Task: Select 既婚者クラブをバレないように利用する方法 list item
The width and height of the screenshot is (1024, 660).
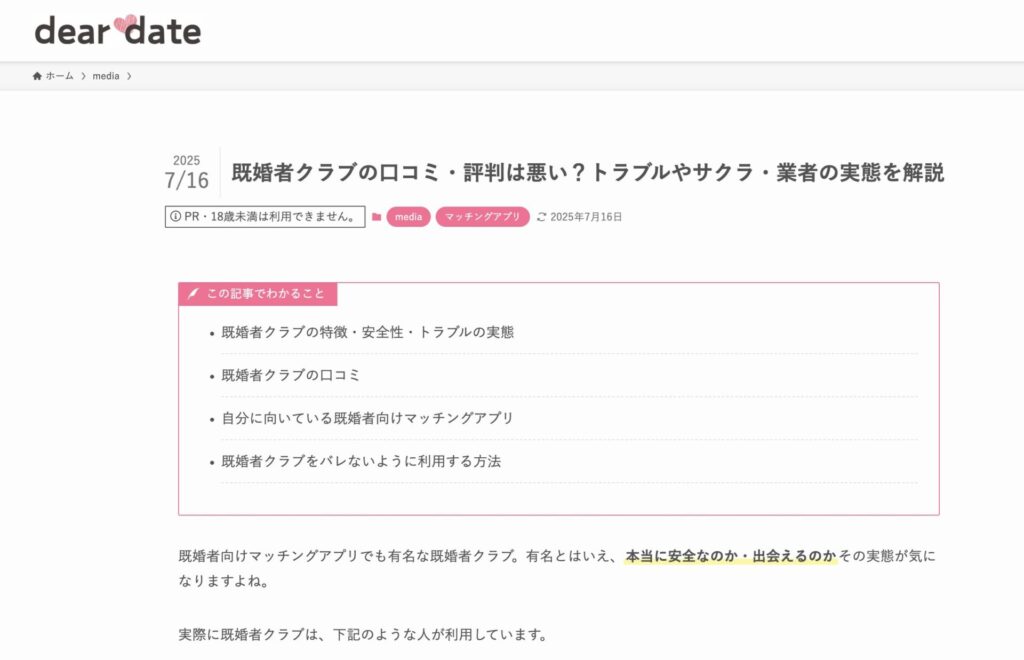Action: 360,462
